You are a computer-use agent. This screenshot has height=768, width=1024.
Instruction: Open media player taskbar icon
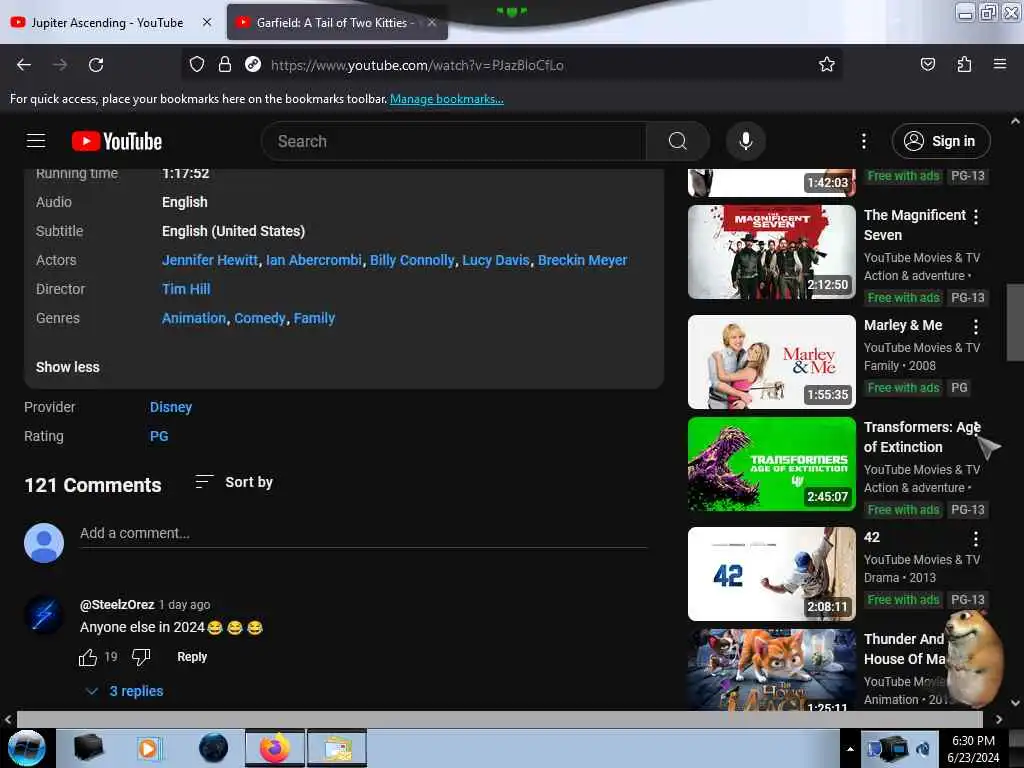149,748
